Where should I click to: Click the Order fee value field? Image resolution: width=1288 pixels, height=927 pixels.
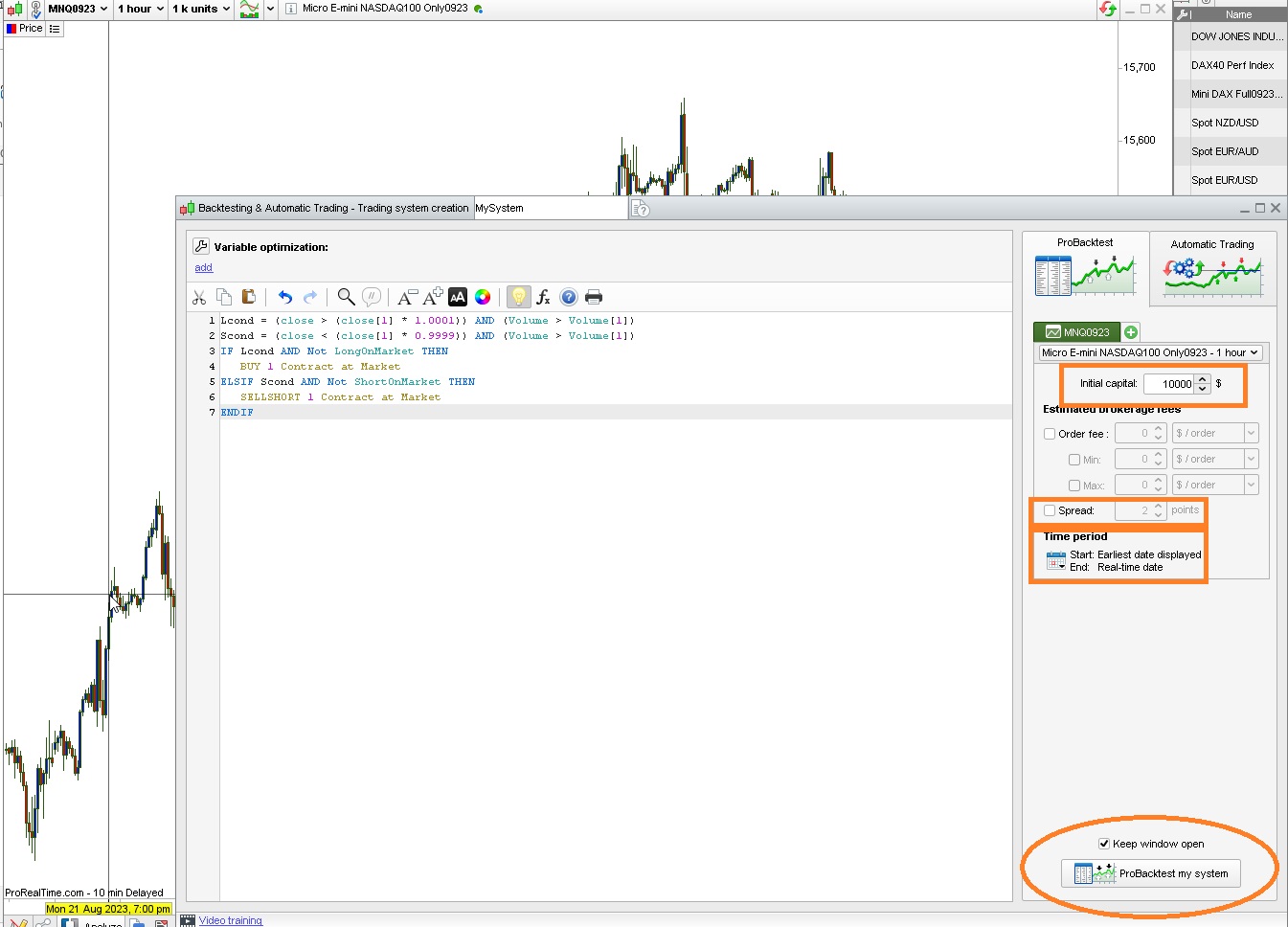[1133, 434]
